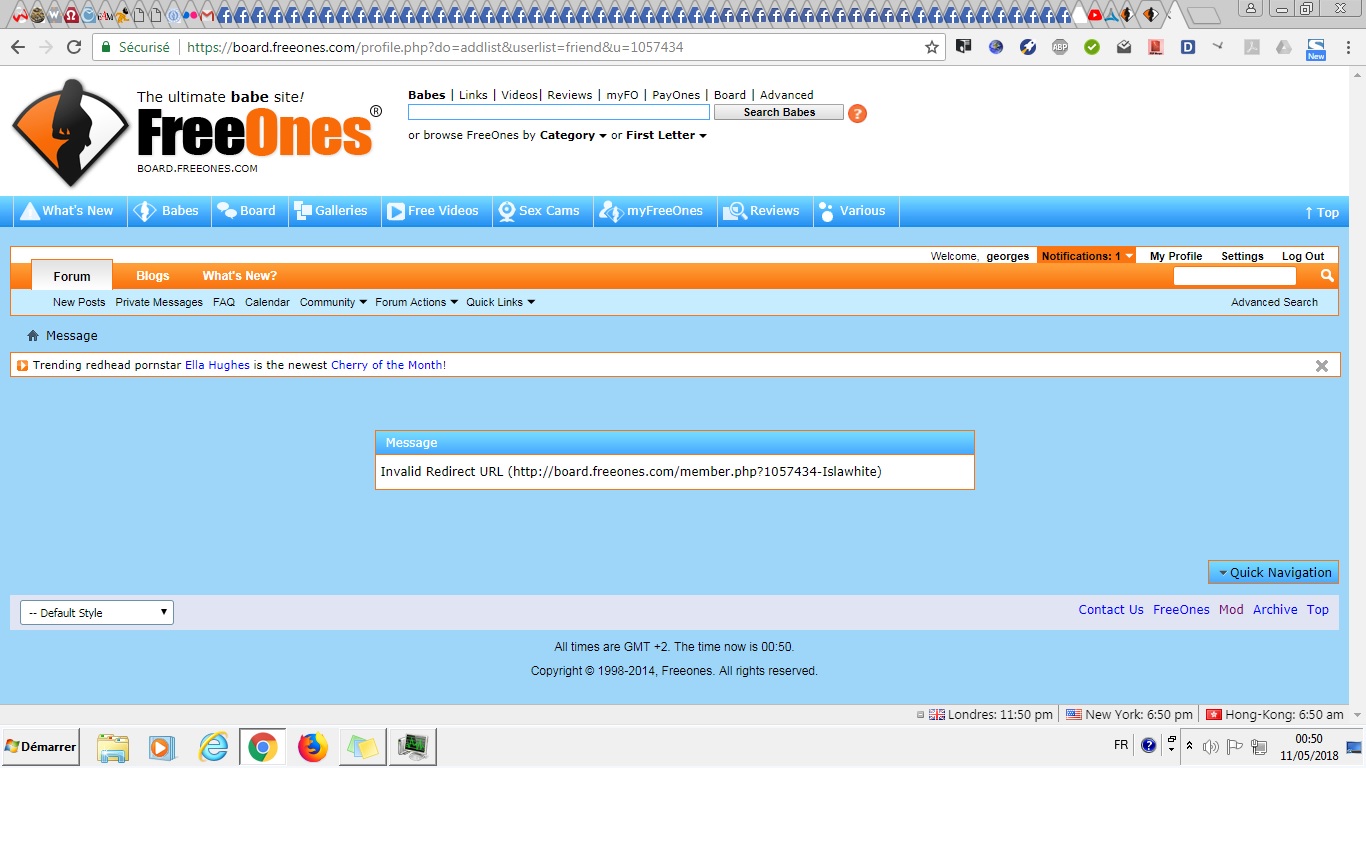
Task: Click the taskbar volume speaker icon
Action: 1211,747
